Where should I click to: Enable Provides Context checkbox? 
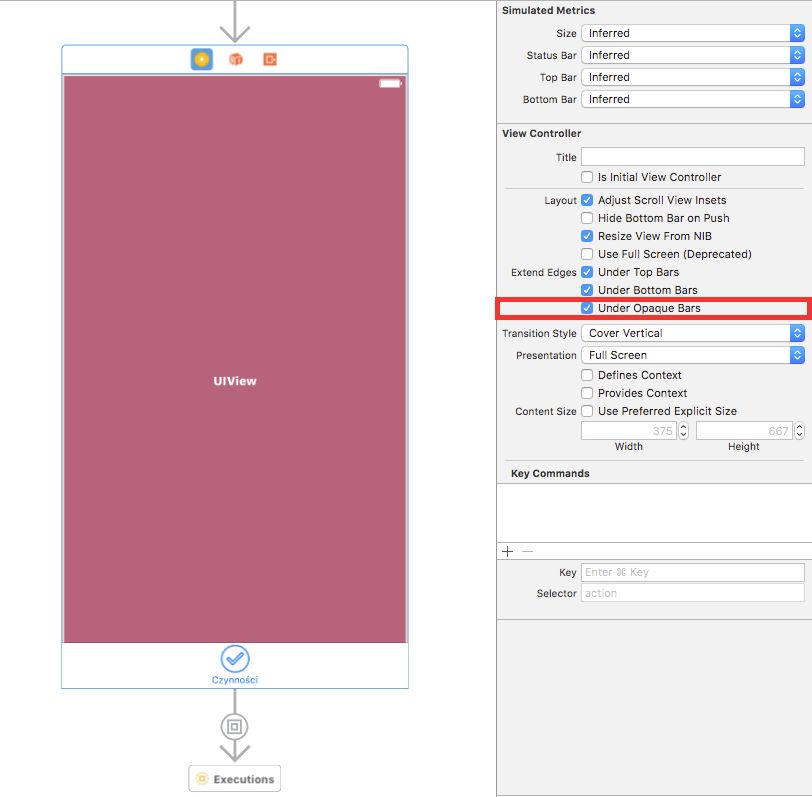587,393
